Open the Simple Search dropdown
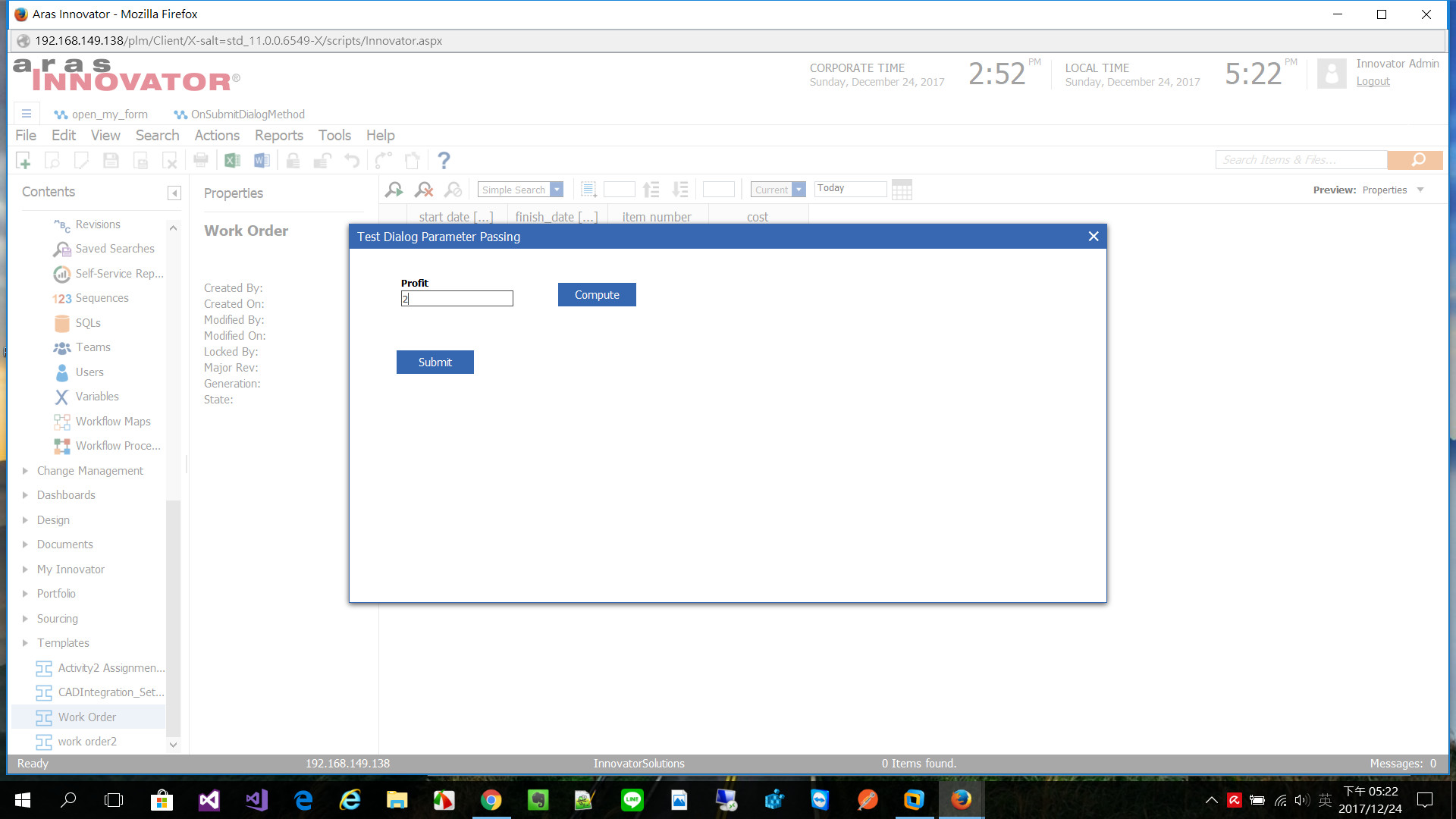Viewport: 1456px width, 819px height. [557, 190]
